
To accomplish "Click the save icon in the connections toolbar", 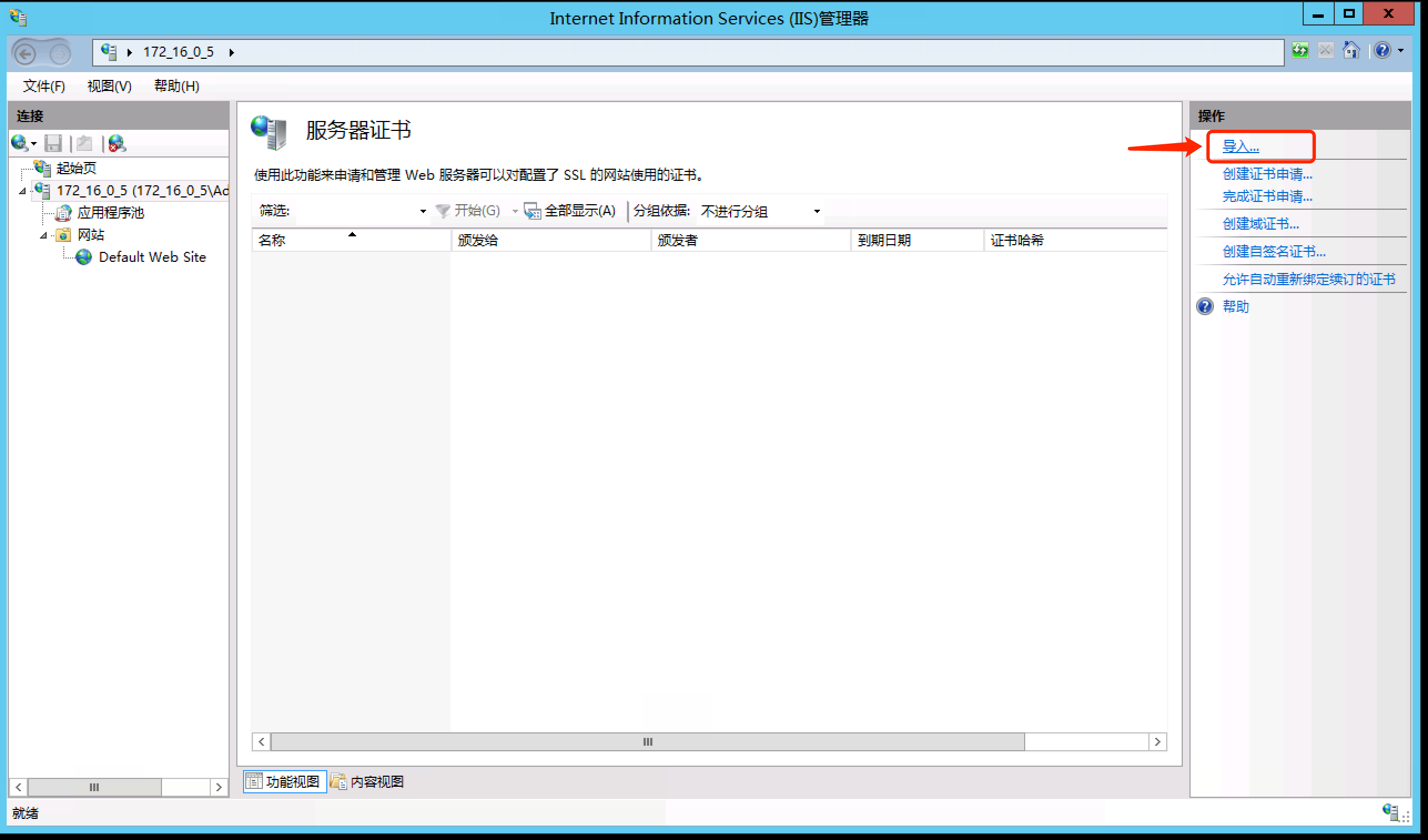I will click(53, 143).
